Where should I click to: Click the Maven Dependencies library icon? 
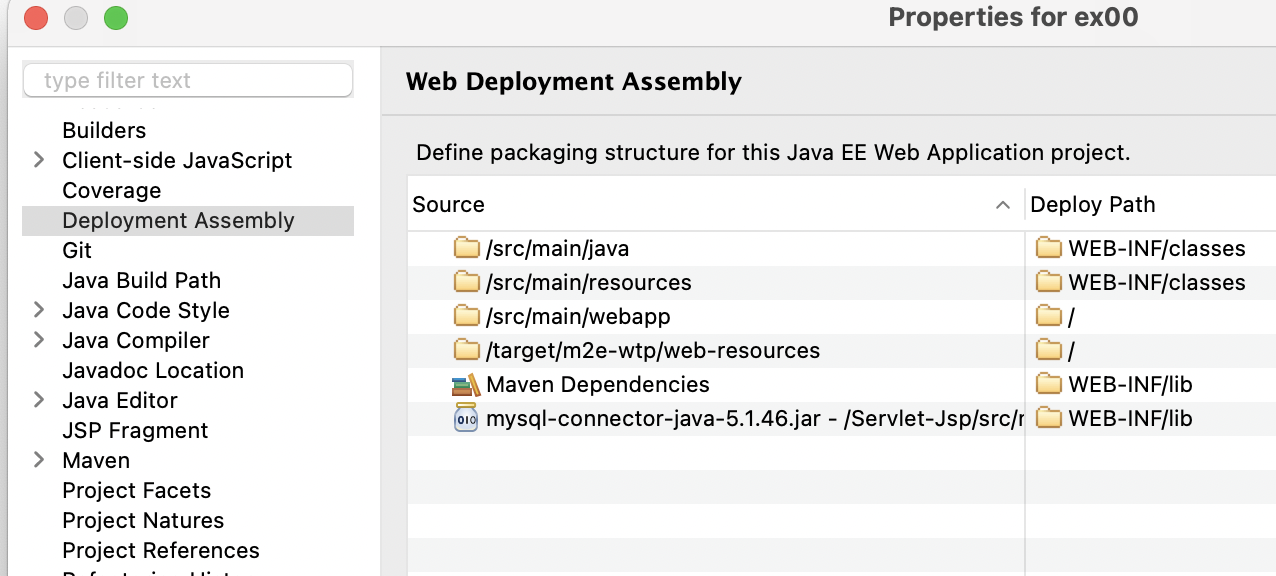(466, 384)
